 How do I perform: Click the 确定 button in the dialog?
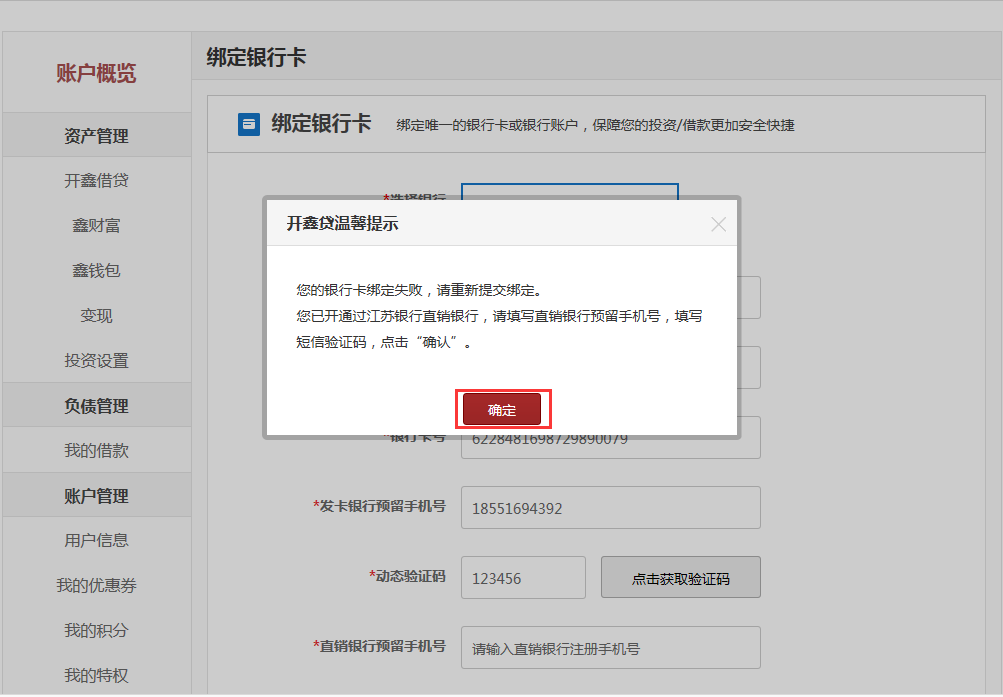502,409
